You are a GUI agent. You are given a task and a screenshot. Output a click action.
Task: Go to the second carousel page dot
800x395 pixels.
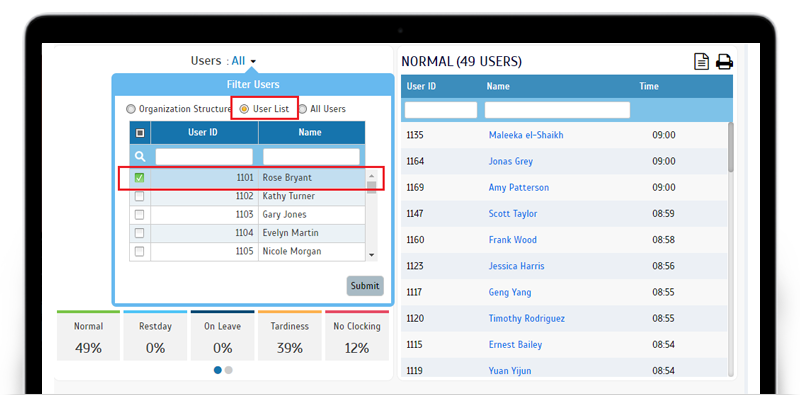(229, 370)
